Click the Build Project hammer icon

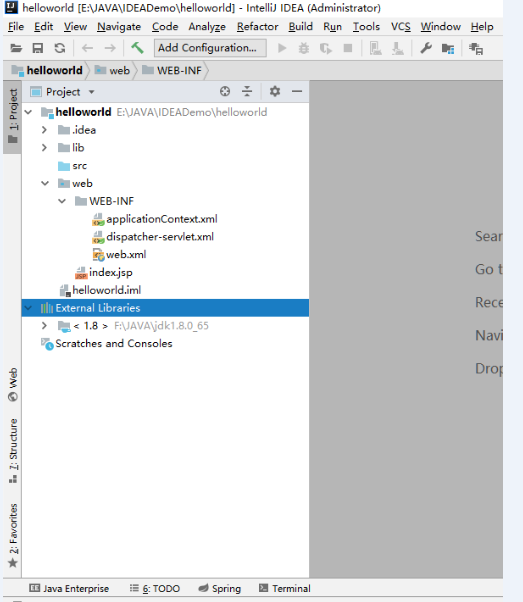[x=137, y=48]
